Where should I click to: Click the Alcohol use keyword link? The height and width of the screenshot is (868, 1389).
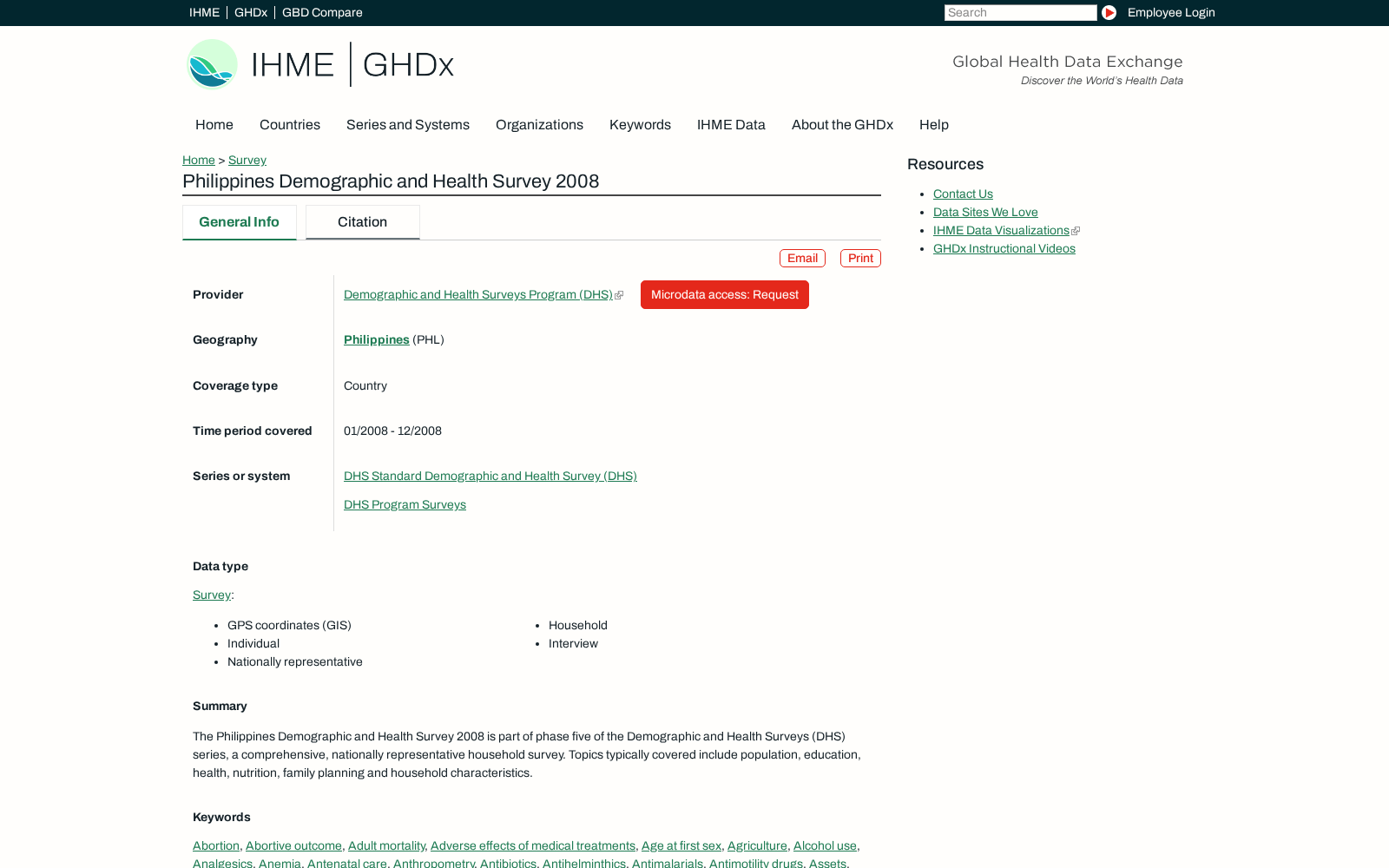[825, 845]
